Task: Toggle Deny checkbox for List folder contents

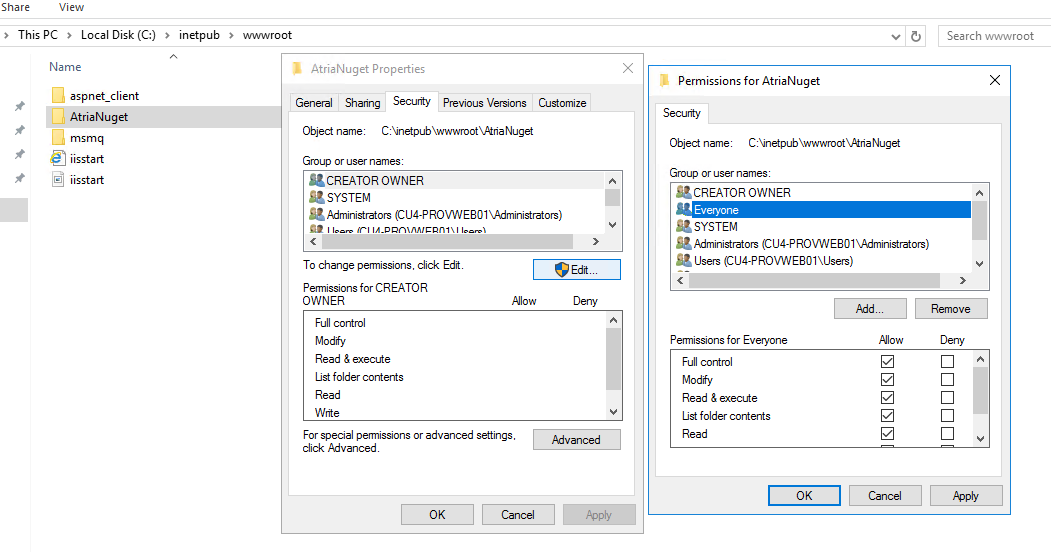Action: [947, 416]
